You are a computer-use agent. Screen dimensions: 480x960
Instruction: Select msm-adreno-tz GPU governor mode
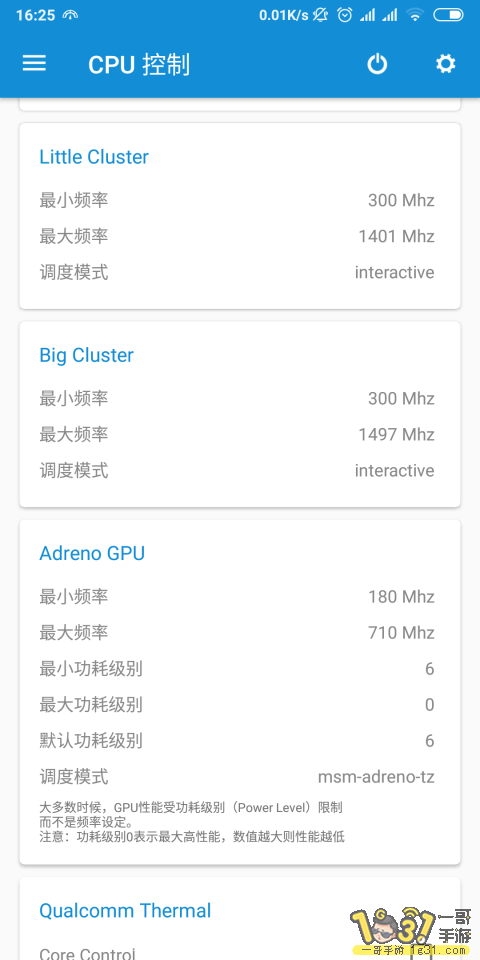240,778
